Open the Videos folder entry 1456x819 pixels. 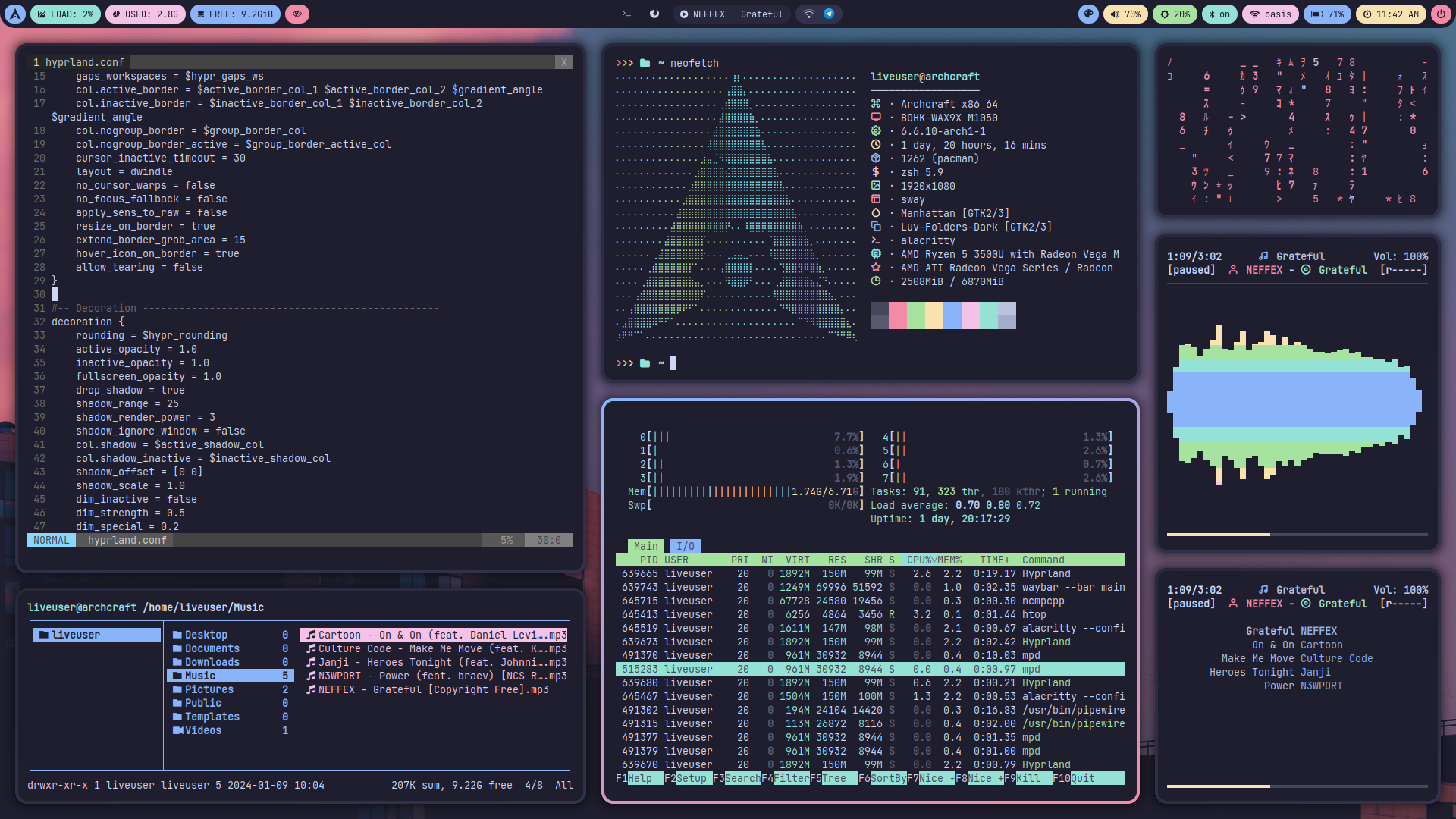coord(202,730)
